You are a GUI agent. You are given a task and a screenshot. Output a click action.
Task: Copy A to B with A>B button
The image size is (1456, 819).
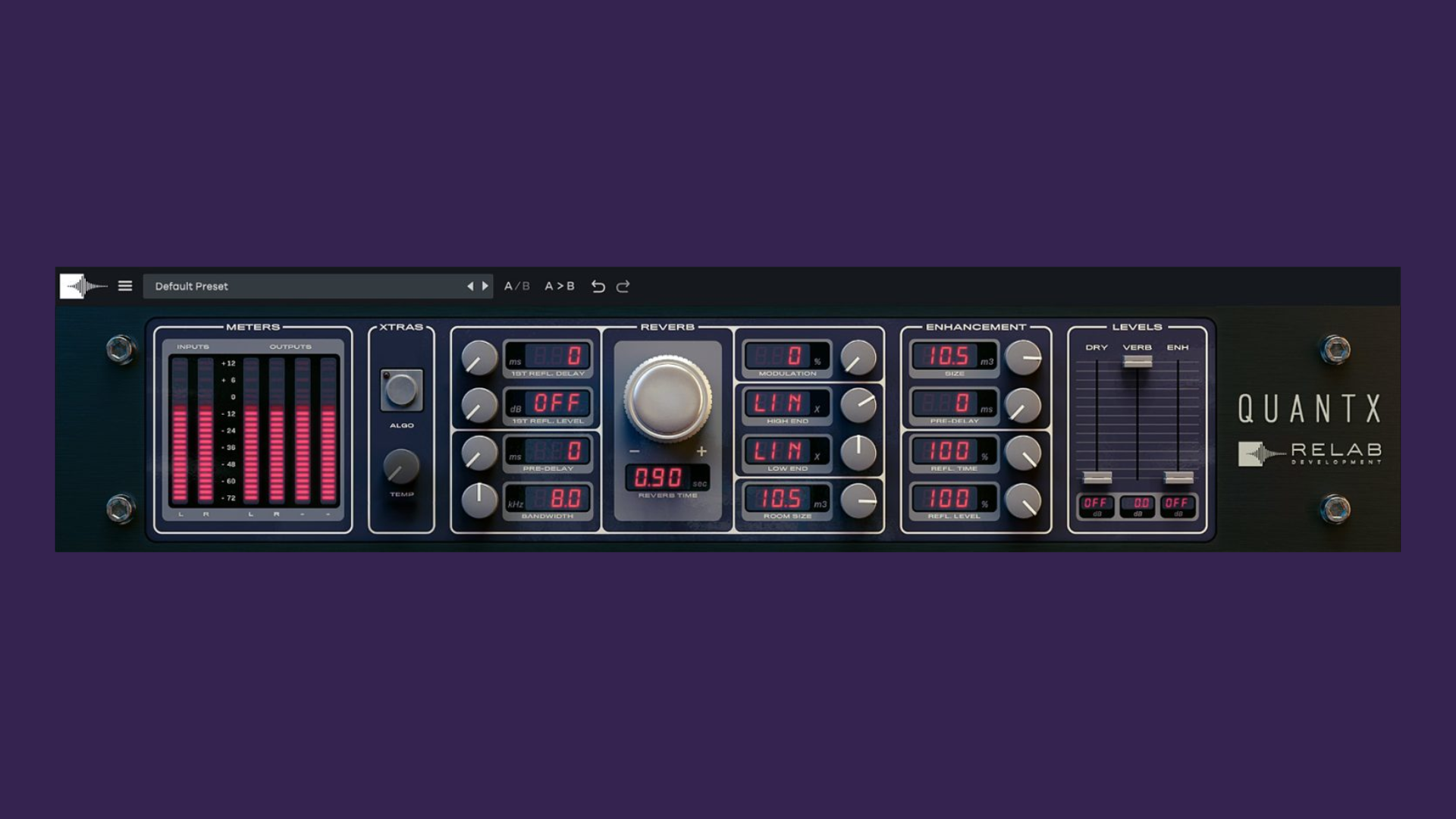pyautogui.click(x=560, y=286)
